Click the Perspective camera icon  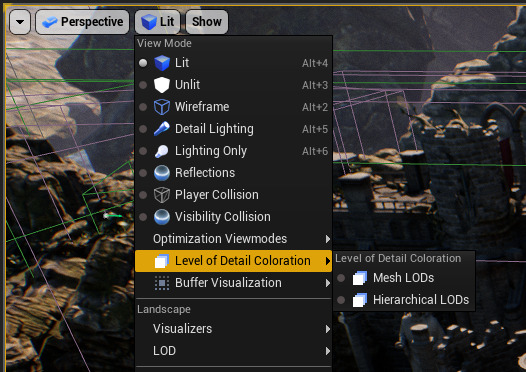click(x=50, y=22)
